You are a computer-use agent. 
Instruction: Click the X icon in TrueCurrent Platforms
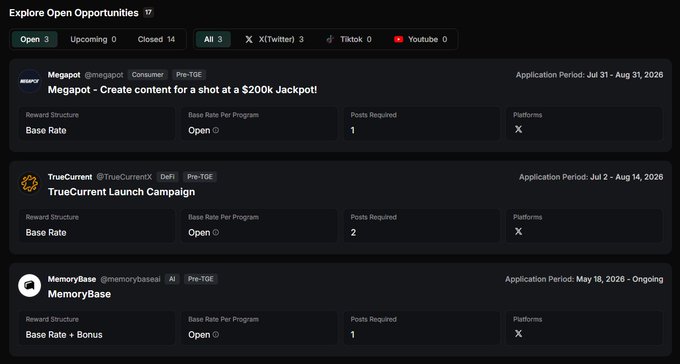518,232
